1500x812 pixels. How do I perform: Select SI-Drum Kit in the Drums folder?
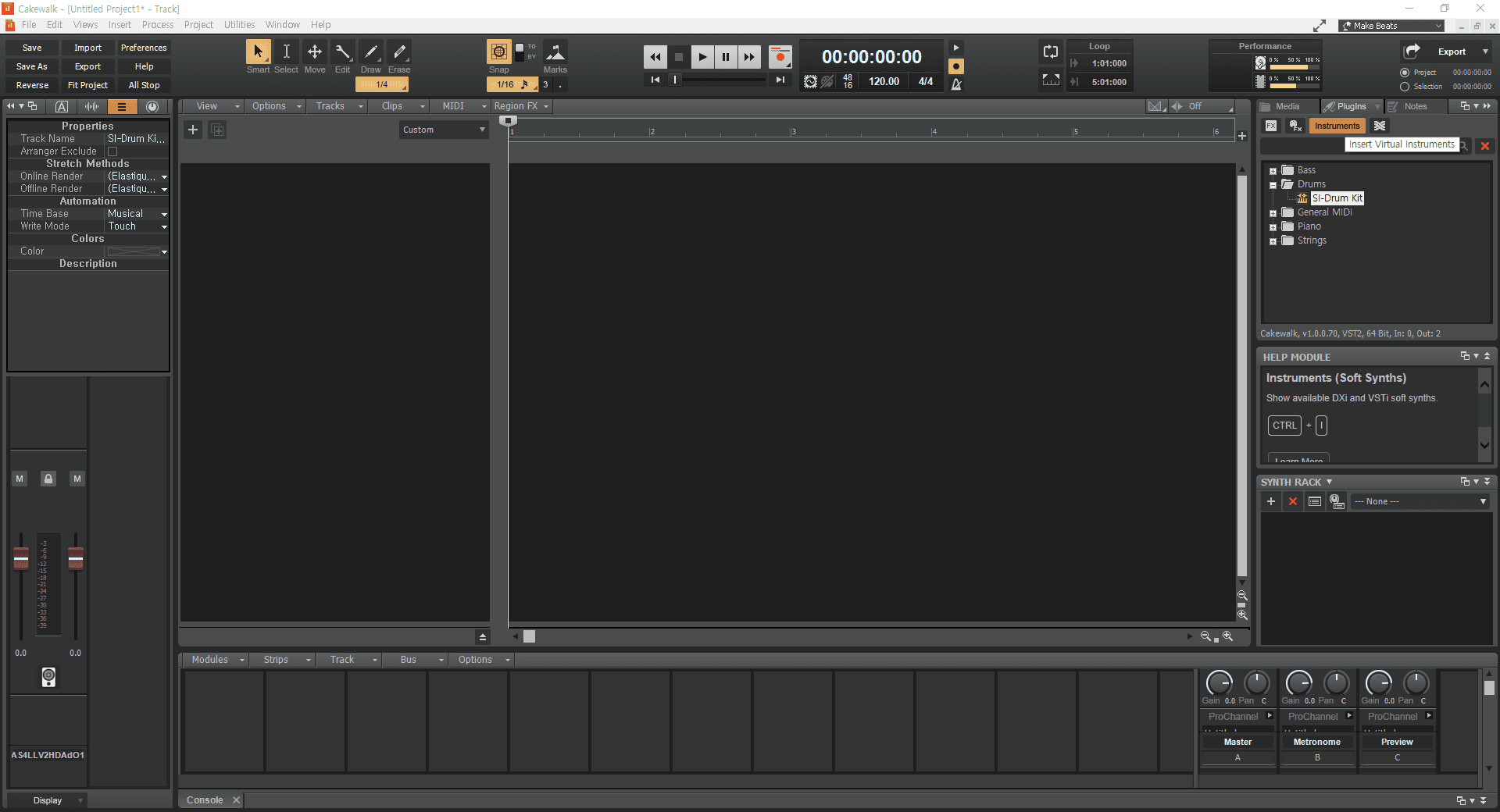[x=1336, y=198]
